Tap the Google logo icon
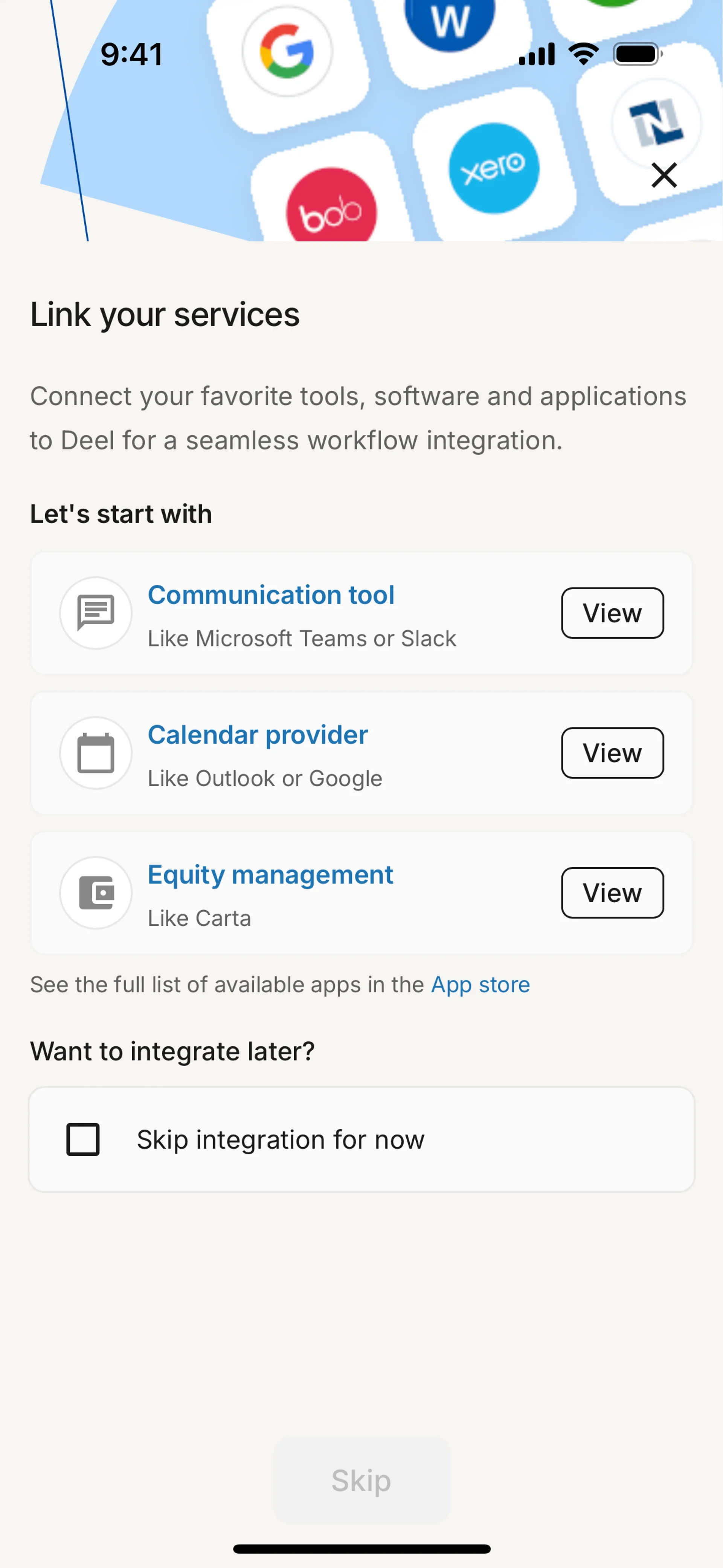 (287, 52)
